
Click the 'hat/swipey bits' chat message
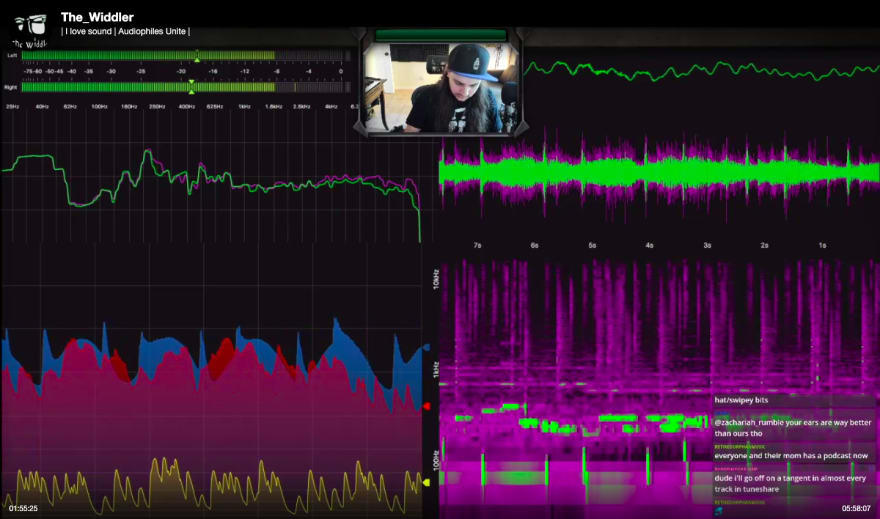(x=741, y=400)
